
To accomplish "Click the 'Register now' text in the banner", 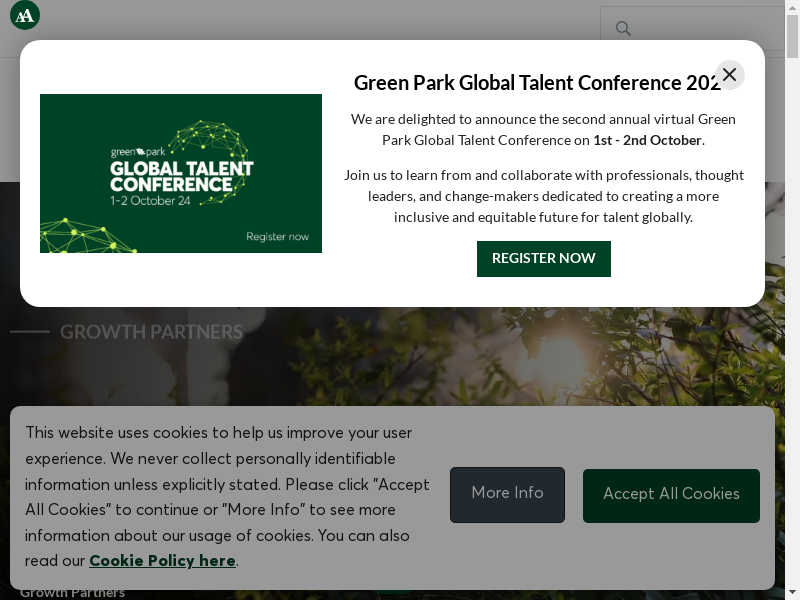I will pyautogui.click(x=277, y=237).
